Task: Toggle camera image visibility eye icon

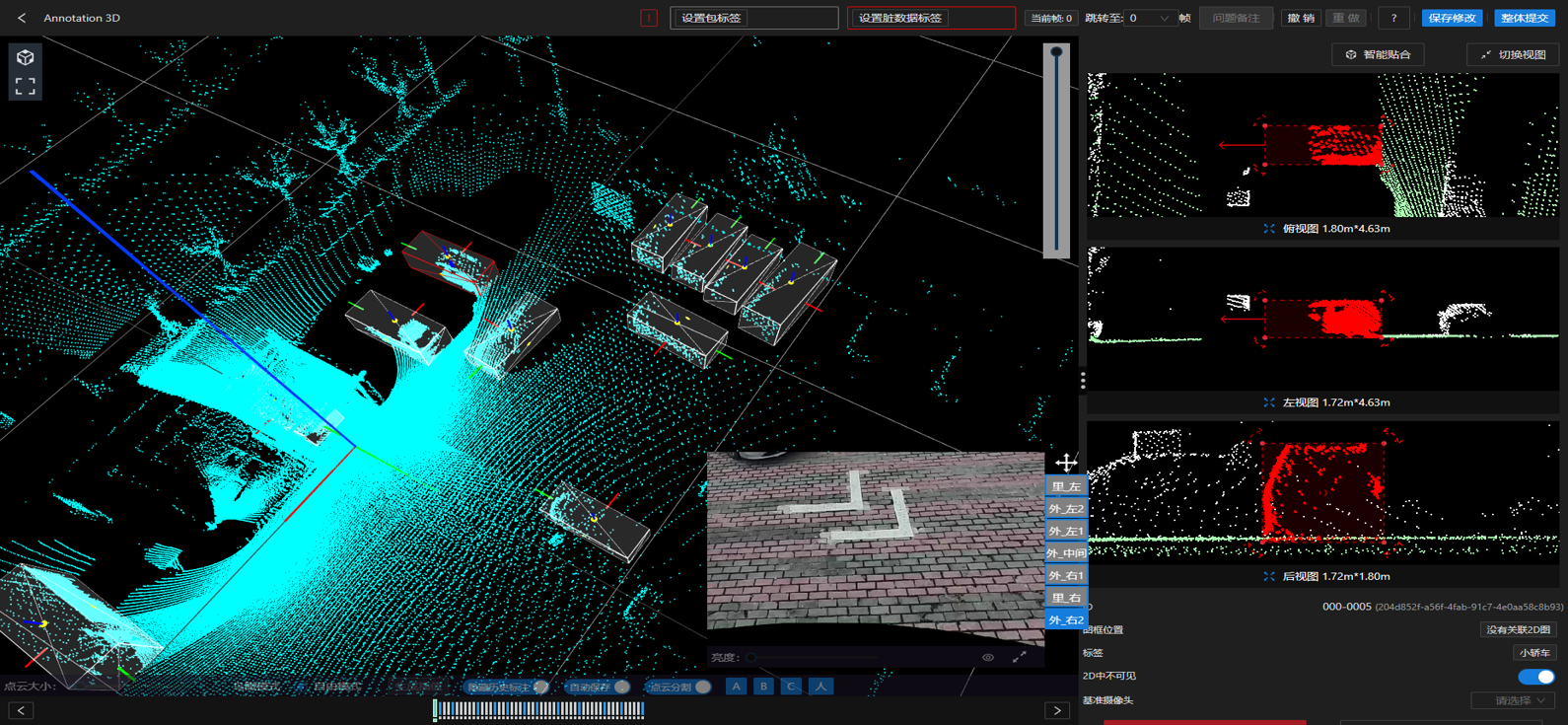Action: [x=988, y=657]
